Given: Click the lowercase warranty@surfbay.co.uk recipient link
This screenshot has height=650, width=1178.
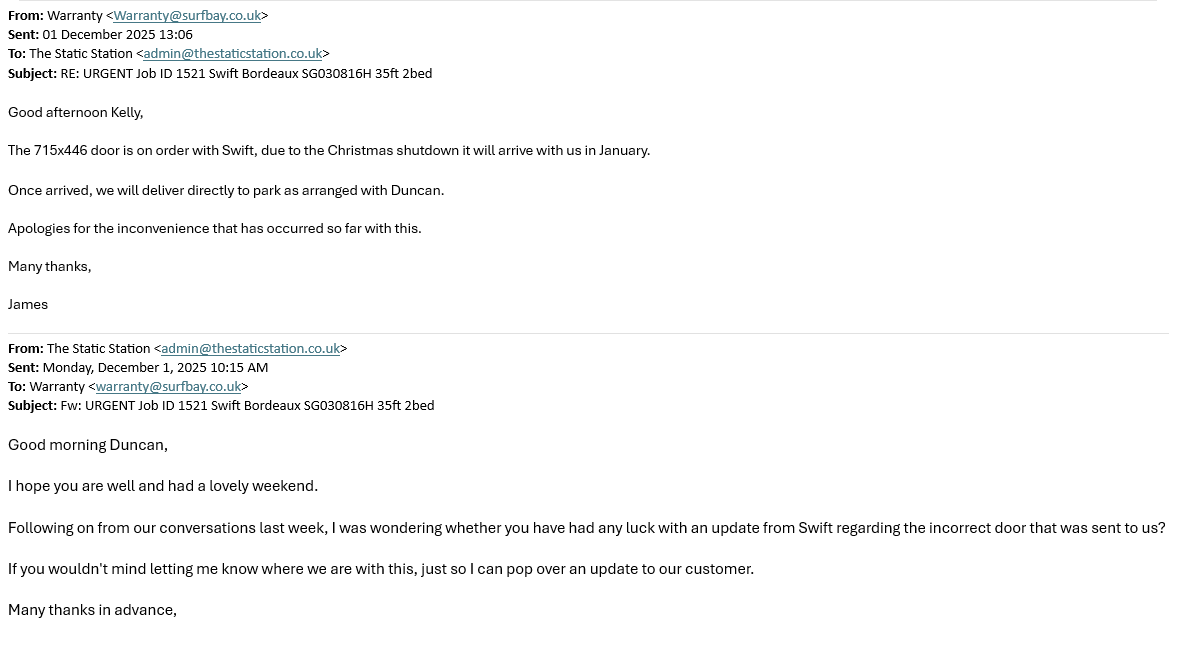Looking at the screenshot, I should 168,387.
